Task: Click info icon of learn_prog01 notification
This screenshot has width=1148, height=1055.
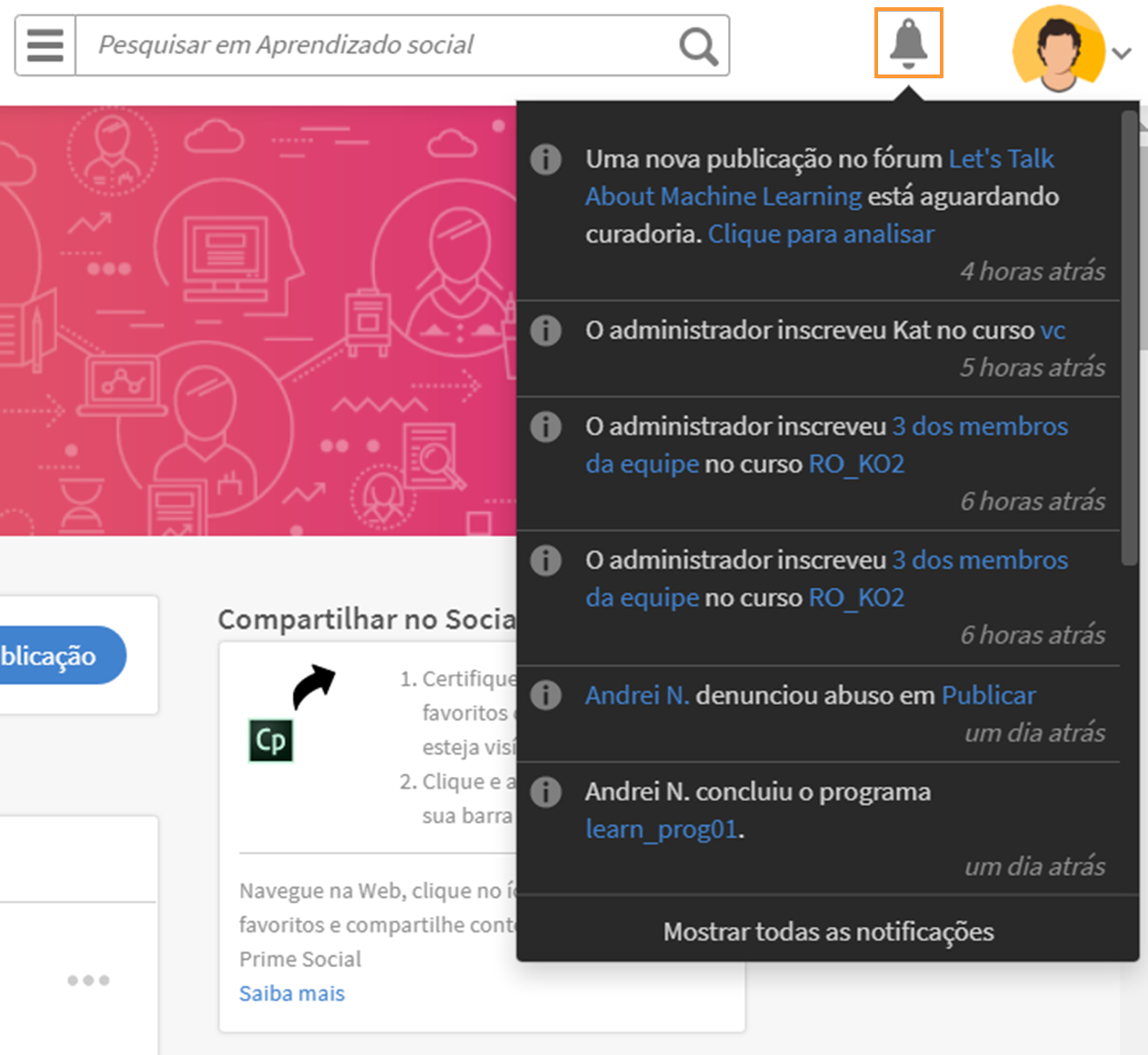Action: (x=545, y=791)
